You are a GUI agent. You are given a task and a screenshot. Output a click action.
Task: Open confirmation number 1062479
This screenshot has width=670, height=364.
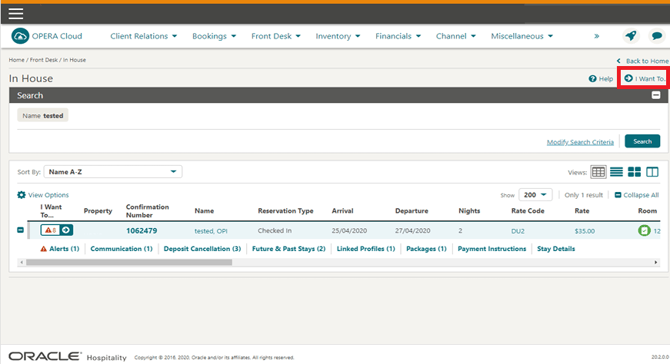141,231
